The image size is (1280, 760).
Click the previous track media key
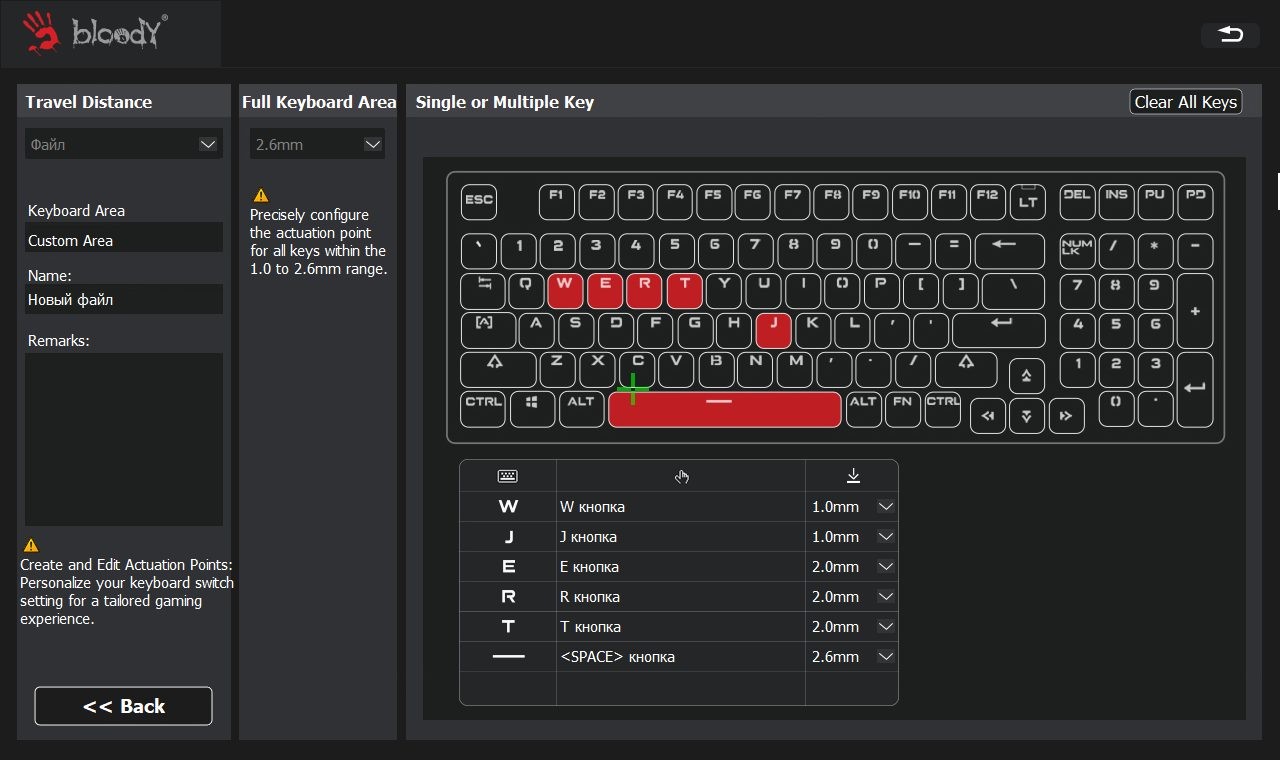pos(988,416)
